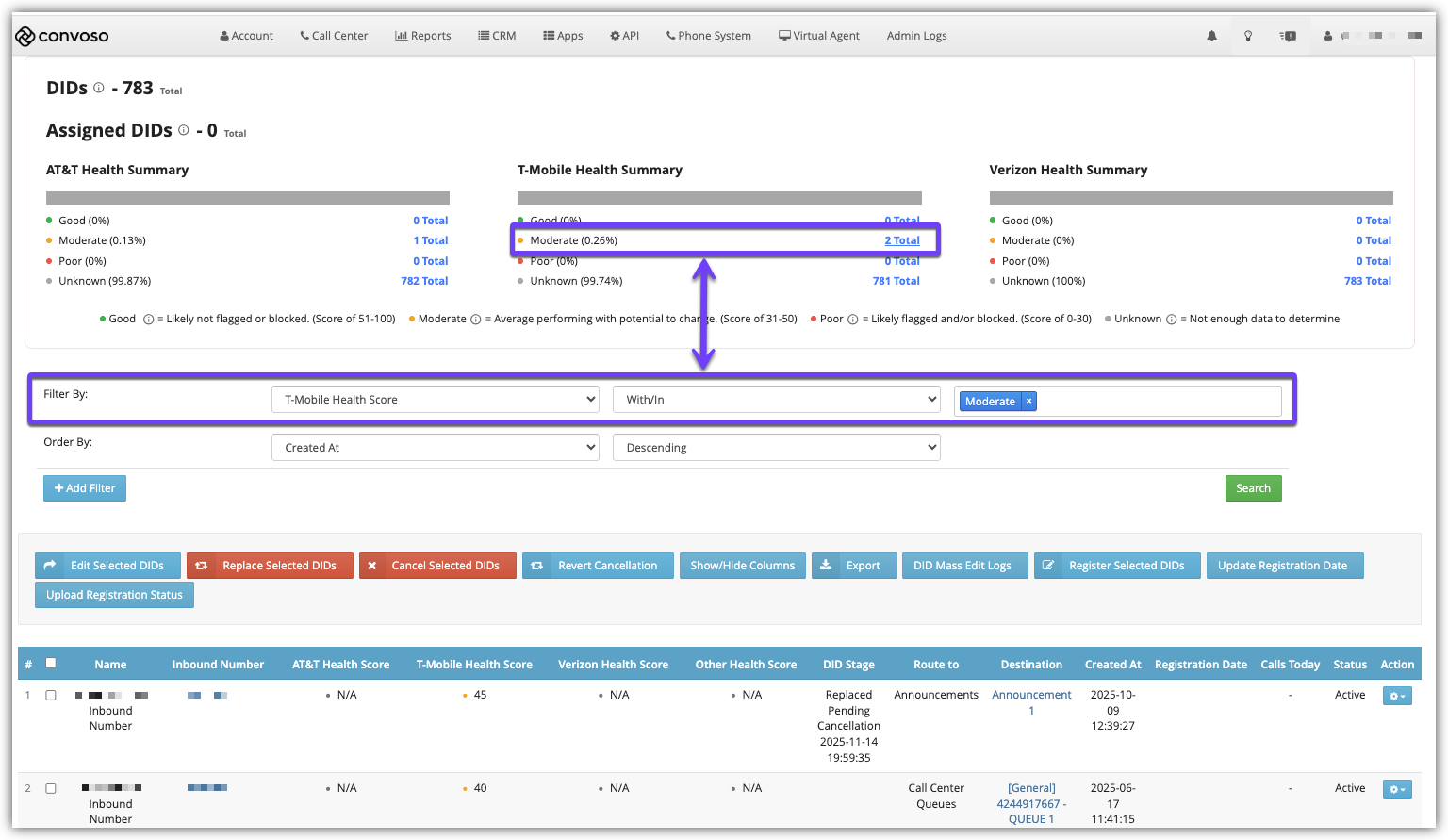Click the info icon next to DIDs
Viewport: 1448px width, 840px height.
coord(99,88)
